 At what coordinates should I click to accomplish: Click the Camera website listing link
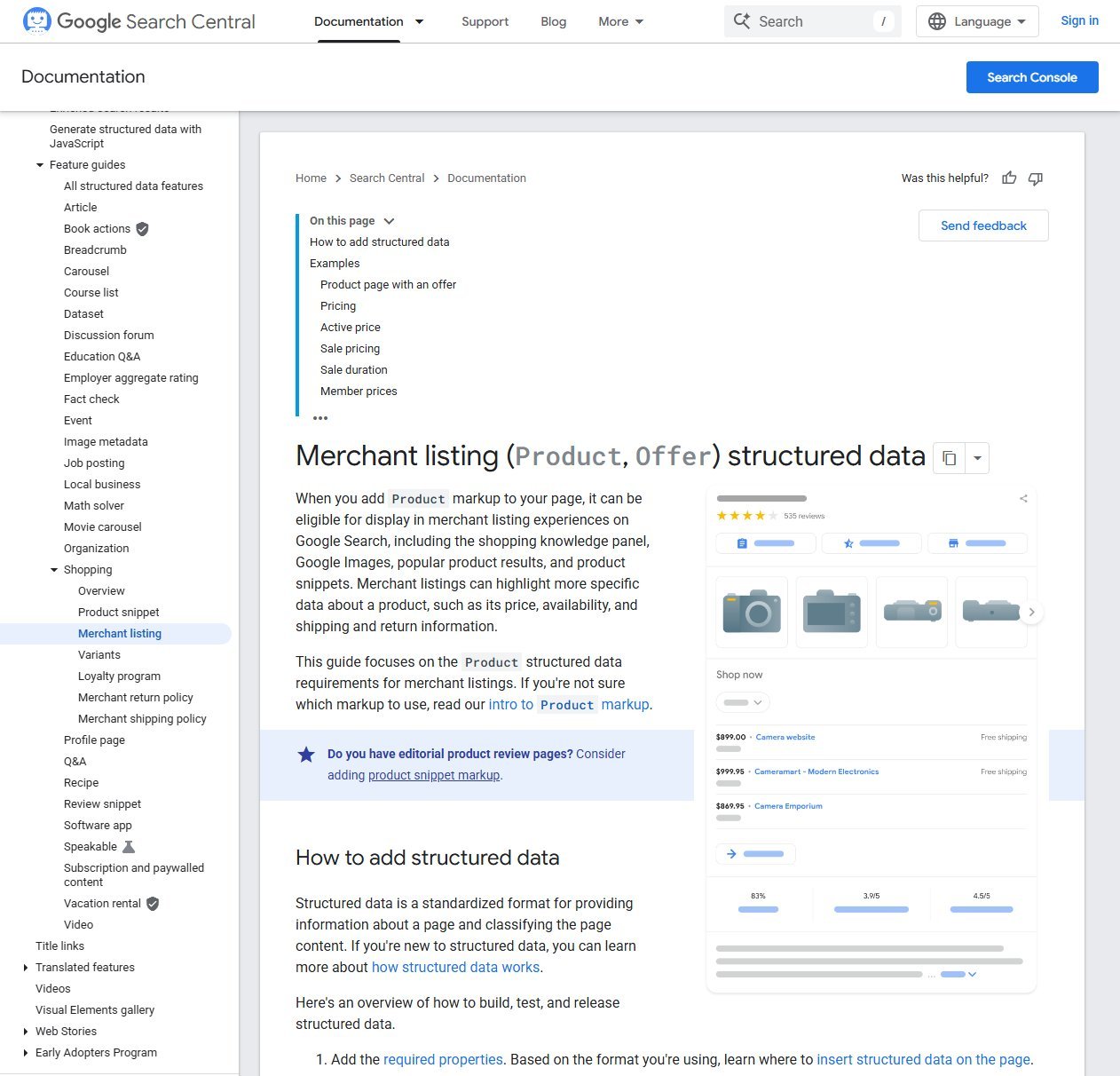point(785,737)
